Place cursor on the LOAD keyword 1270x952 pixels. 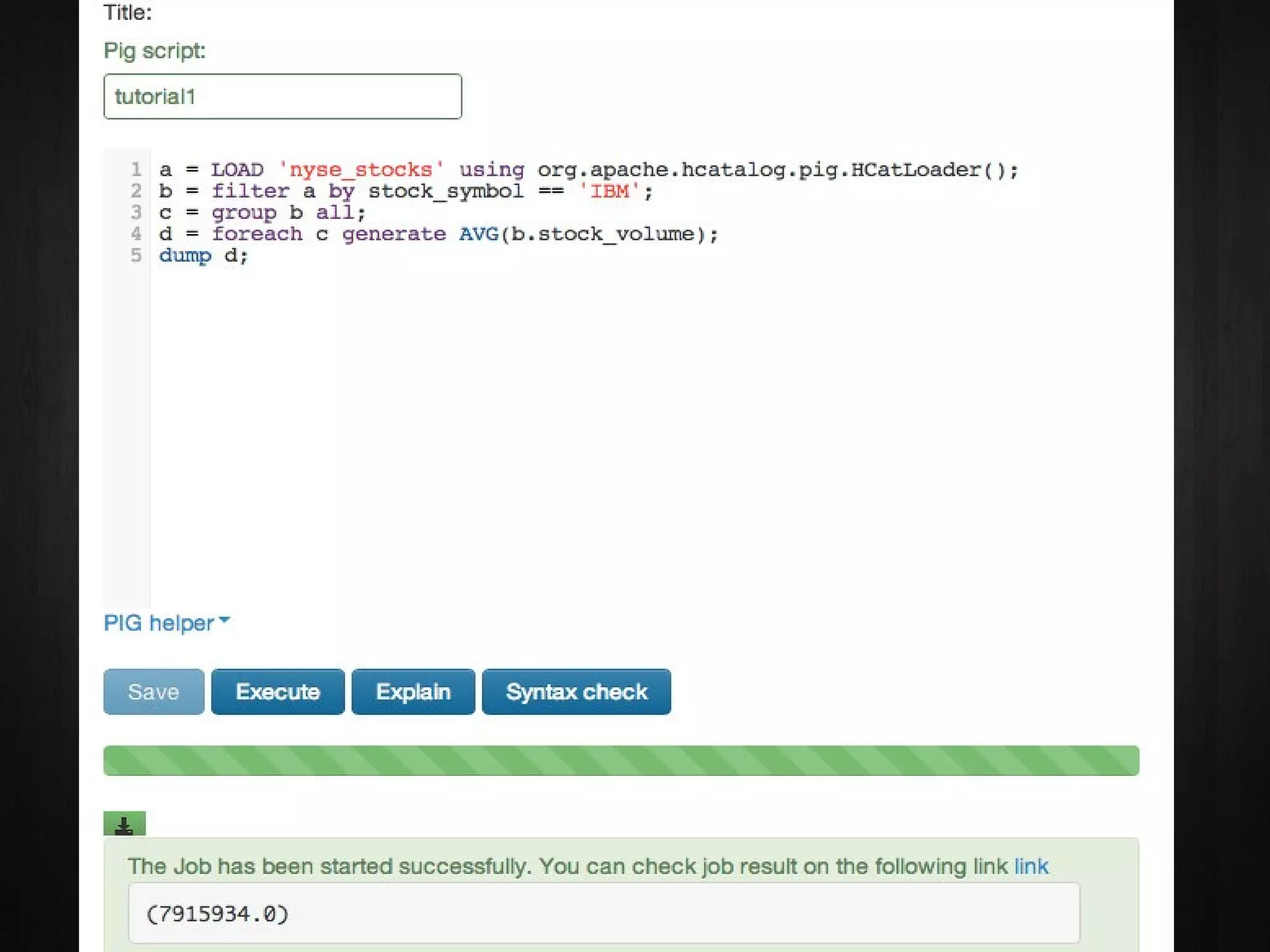pos(237,170)
